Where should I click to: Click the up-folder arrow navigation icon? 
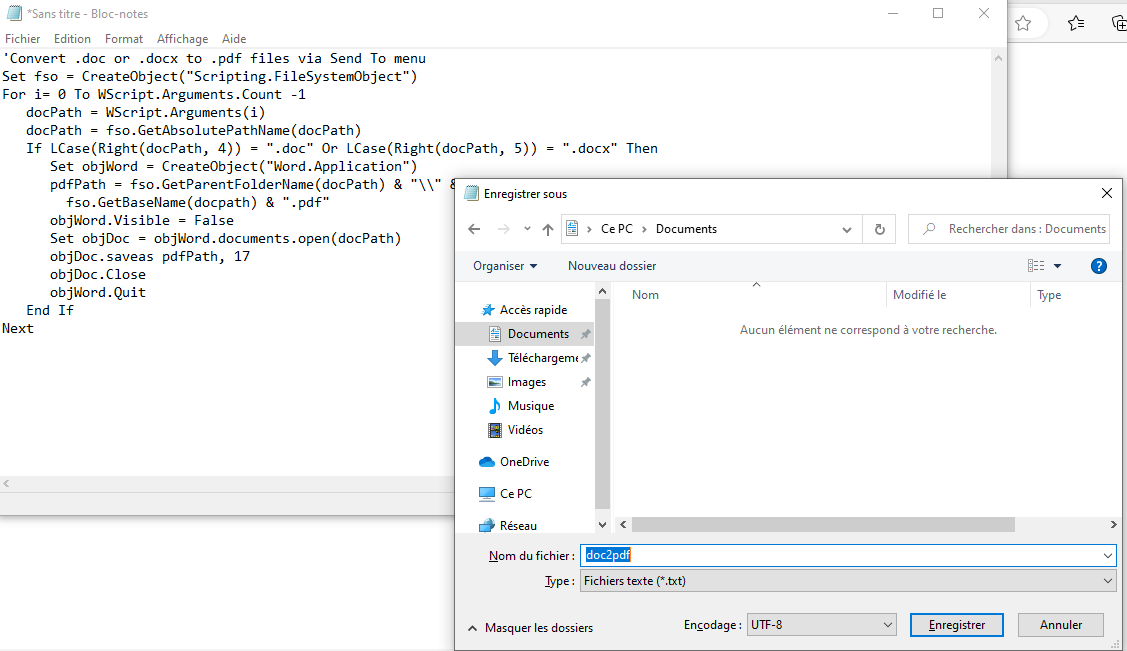click(x=548, y=229)
